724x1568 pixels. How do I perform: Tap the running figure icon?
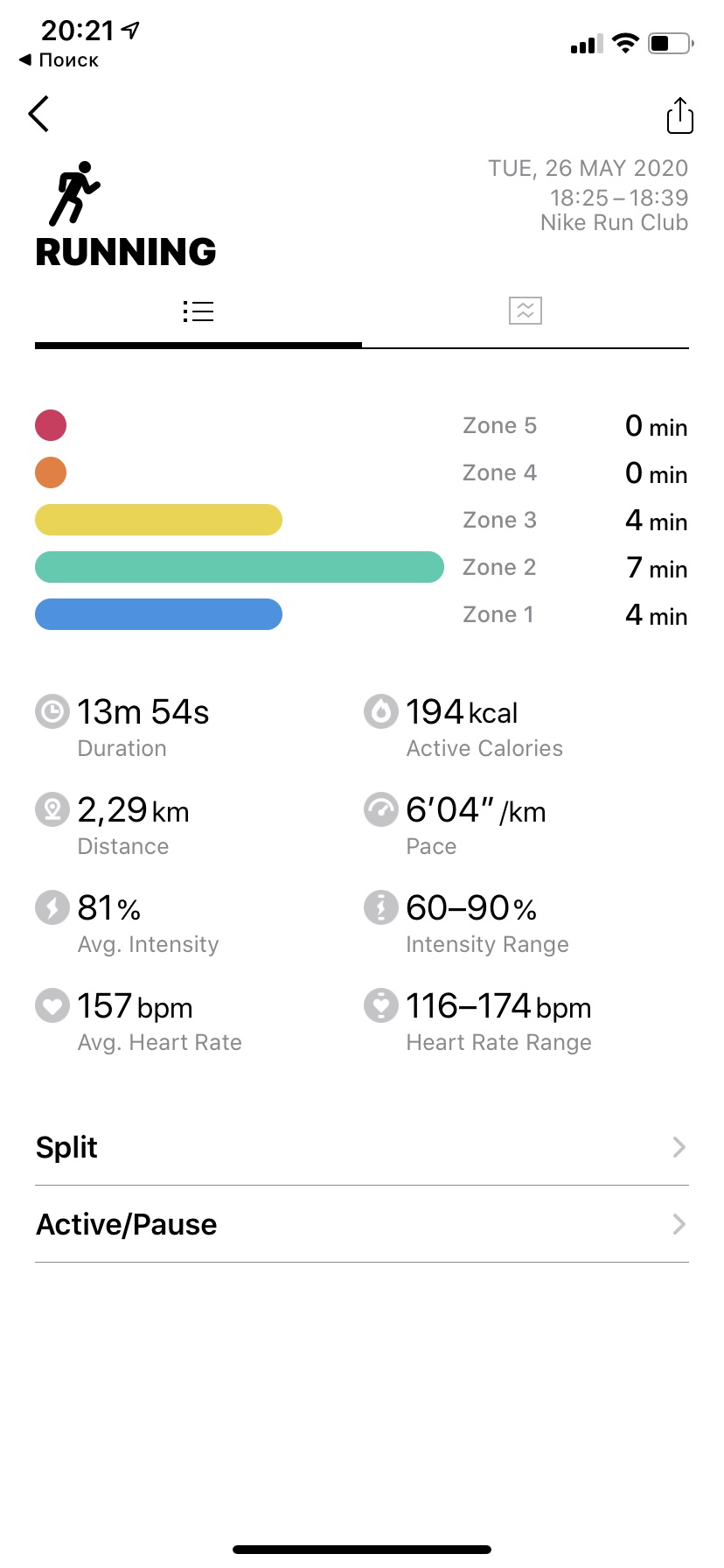click(x=74, y=192)
